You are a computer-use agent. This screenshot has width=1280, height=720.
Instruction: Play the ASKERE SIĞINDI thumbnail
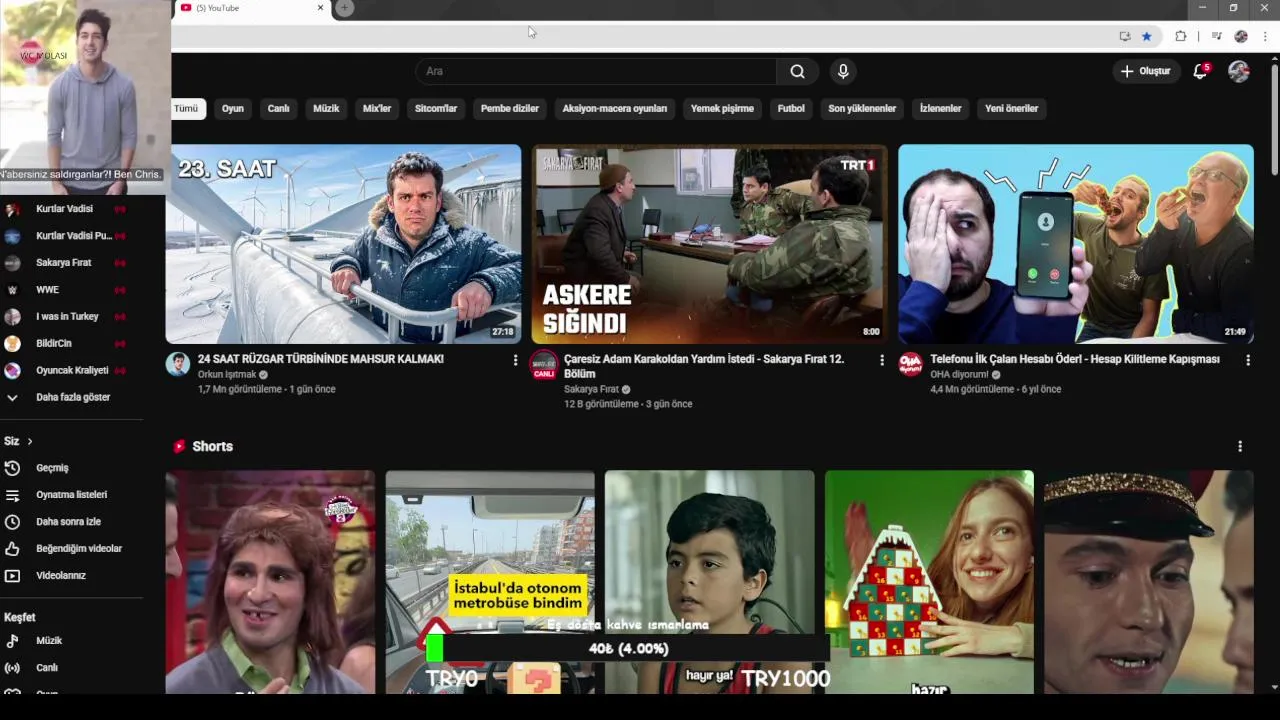click(x=709, y=244)
